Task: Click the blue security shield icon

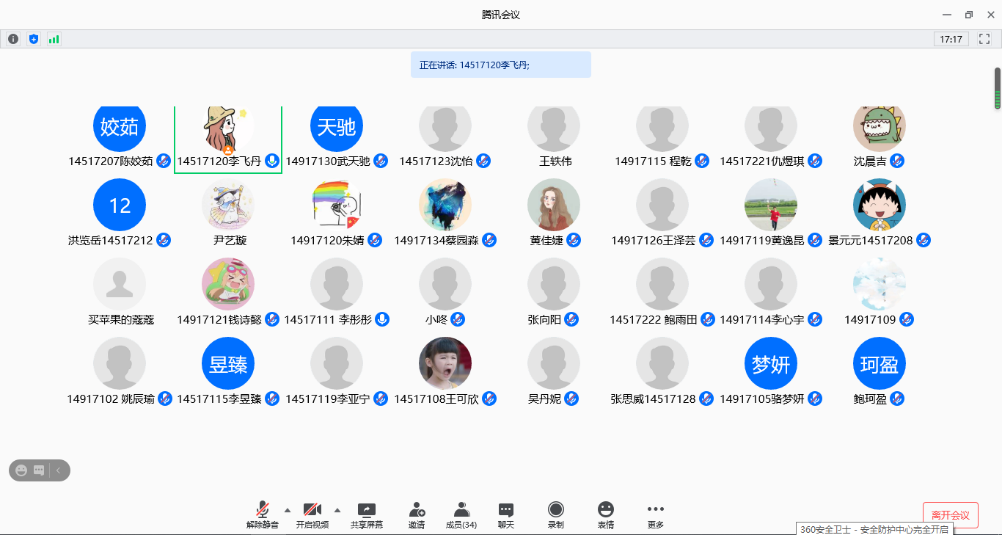Action: click(x=33, y=39)
